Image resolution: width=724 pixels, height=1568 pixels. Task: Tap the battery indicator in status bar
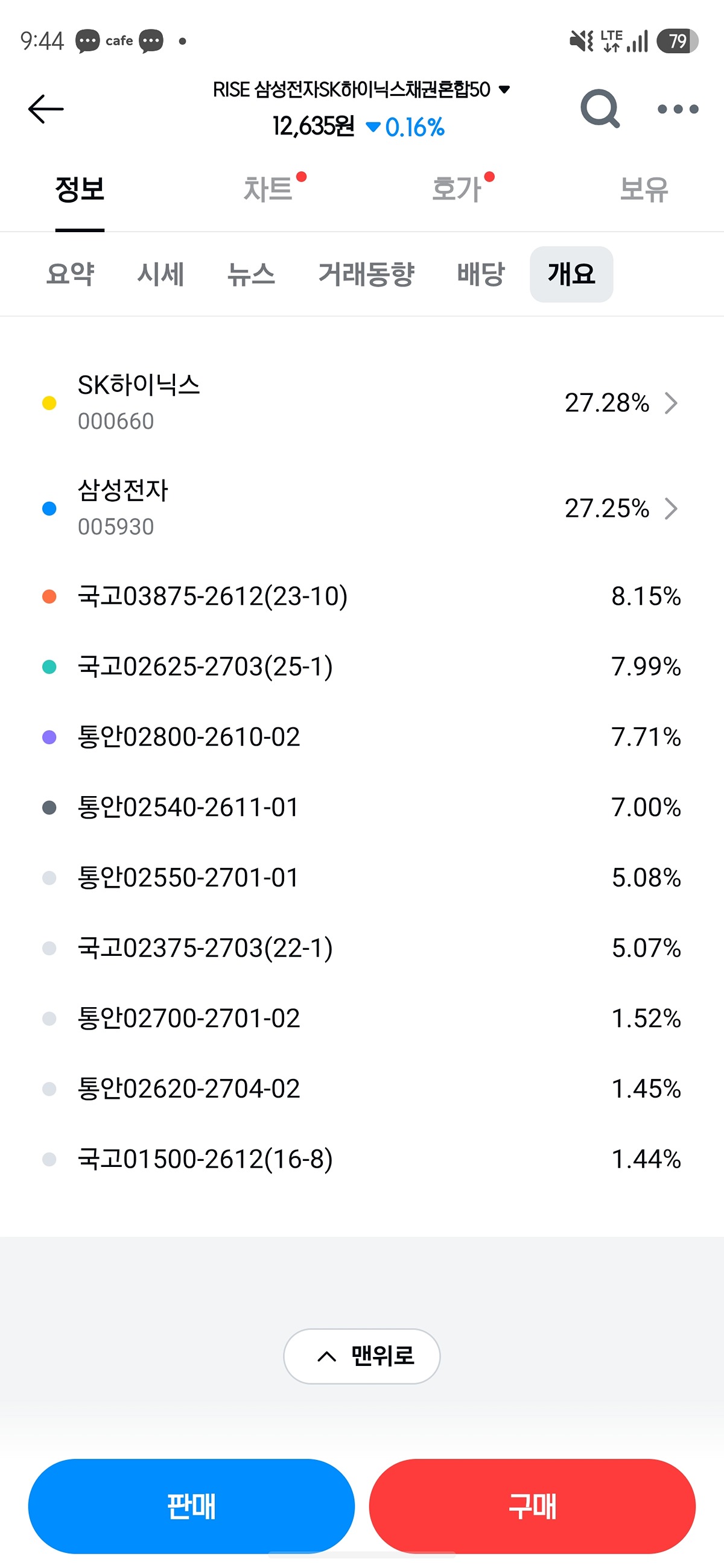[x=677, y=42]
